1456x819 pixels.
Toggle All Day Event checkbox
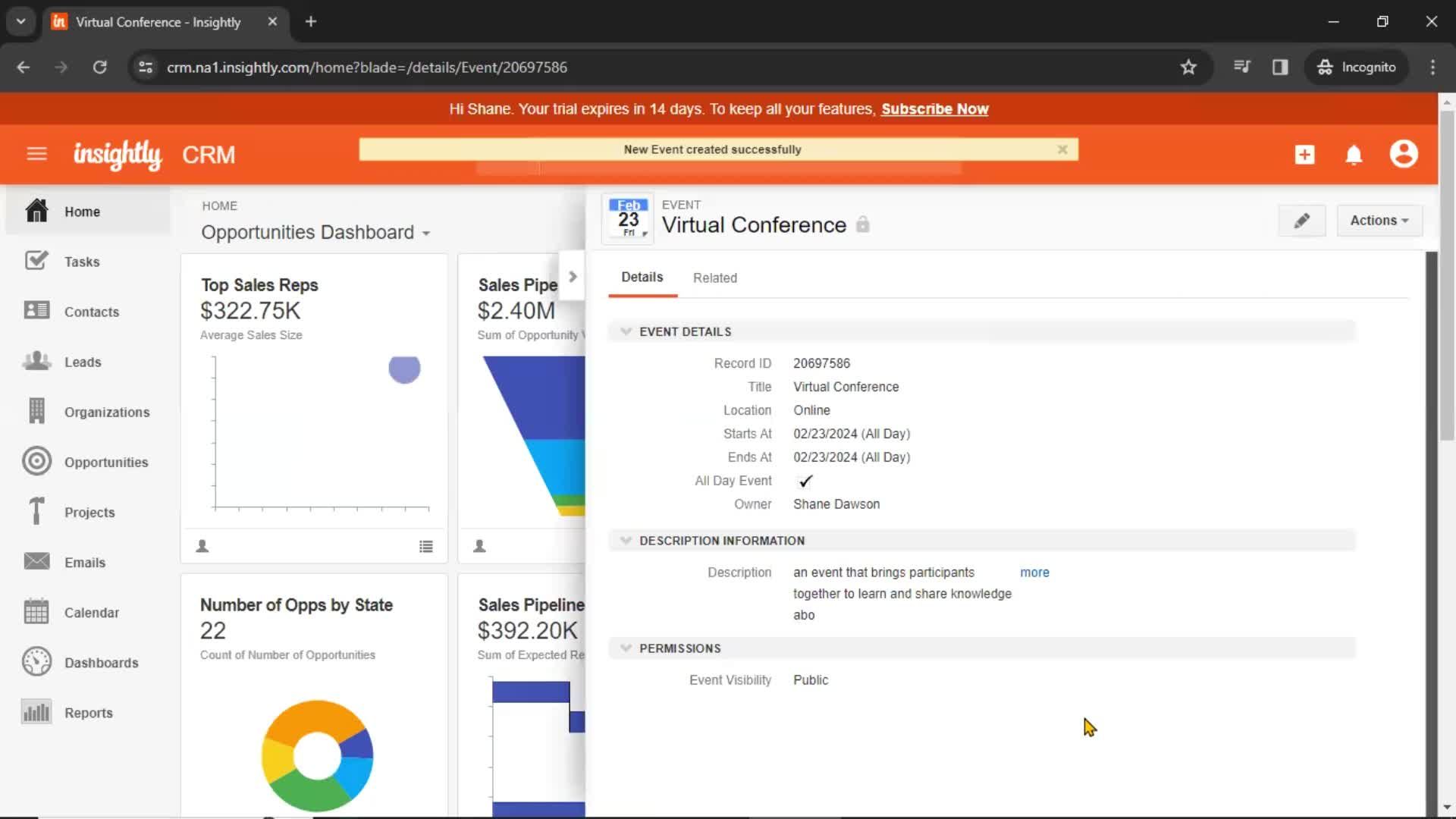click(x=805, y=480)
